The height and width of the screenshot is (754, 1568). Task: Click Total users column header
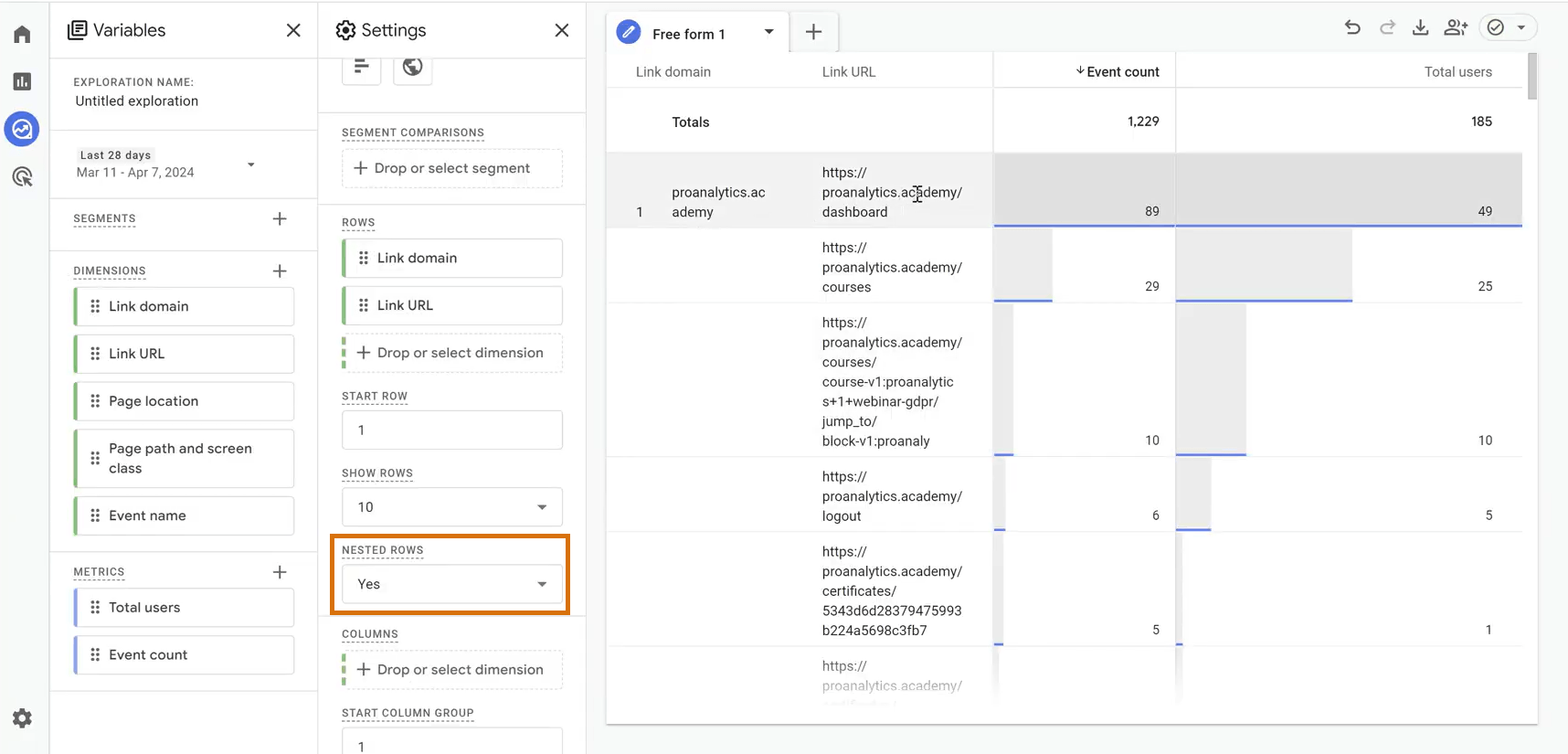(x=1457, y=71)
